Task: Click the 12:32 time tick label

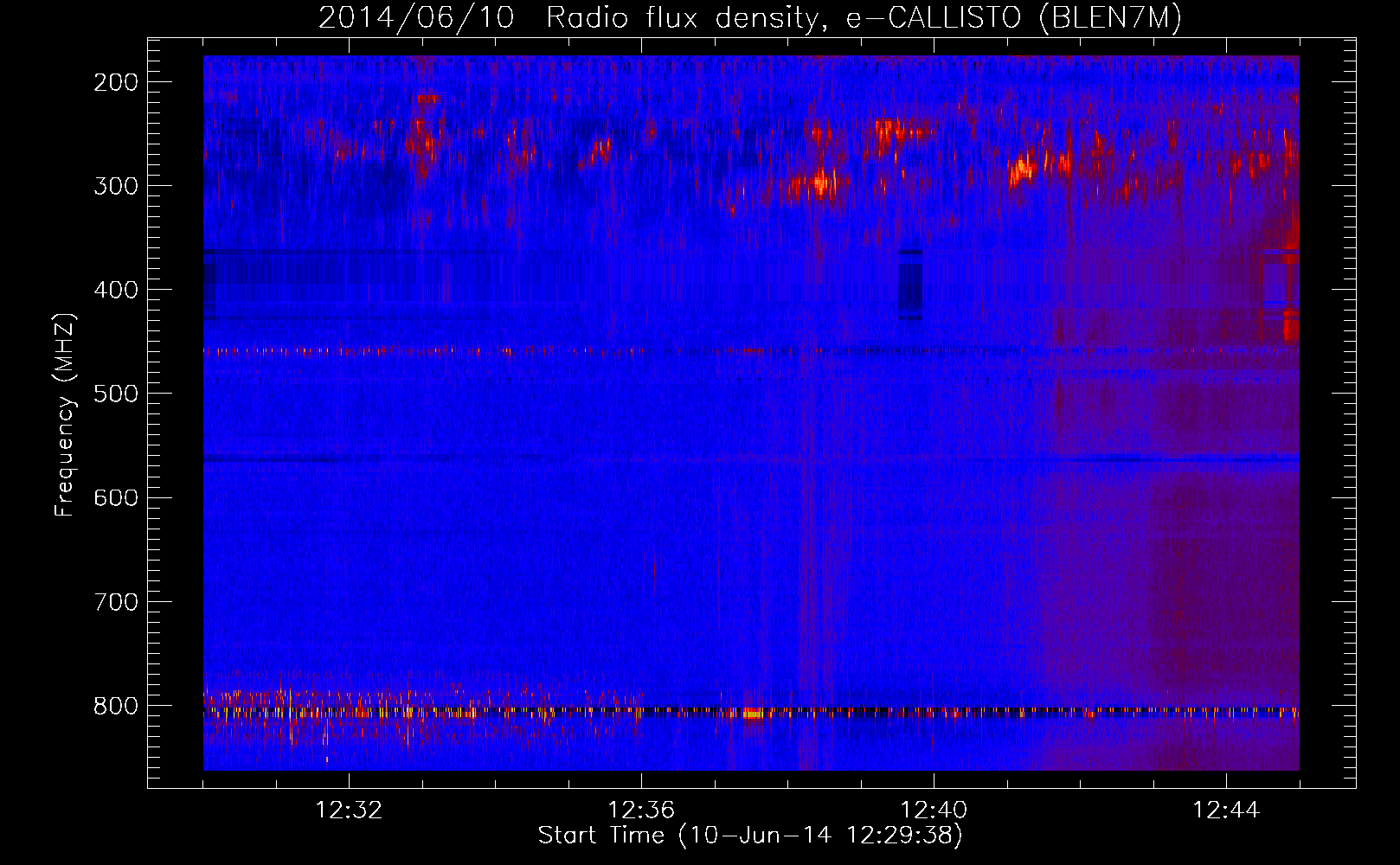Action: pyautogui.click(x=349, y=811)
